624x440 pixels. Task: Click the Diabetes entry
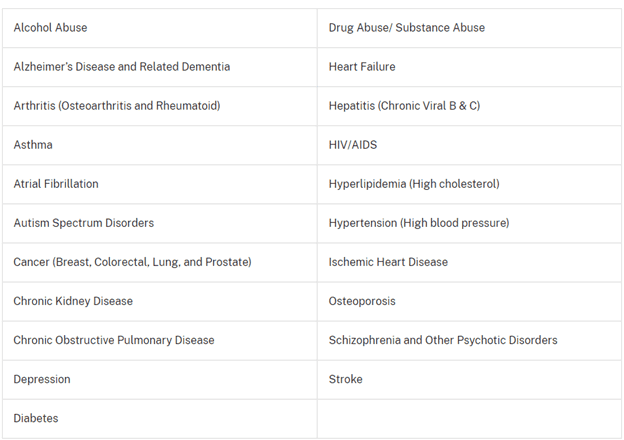36,418
